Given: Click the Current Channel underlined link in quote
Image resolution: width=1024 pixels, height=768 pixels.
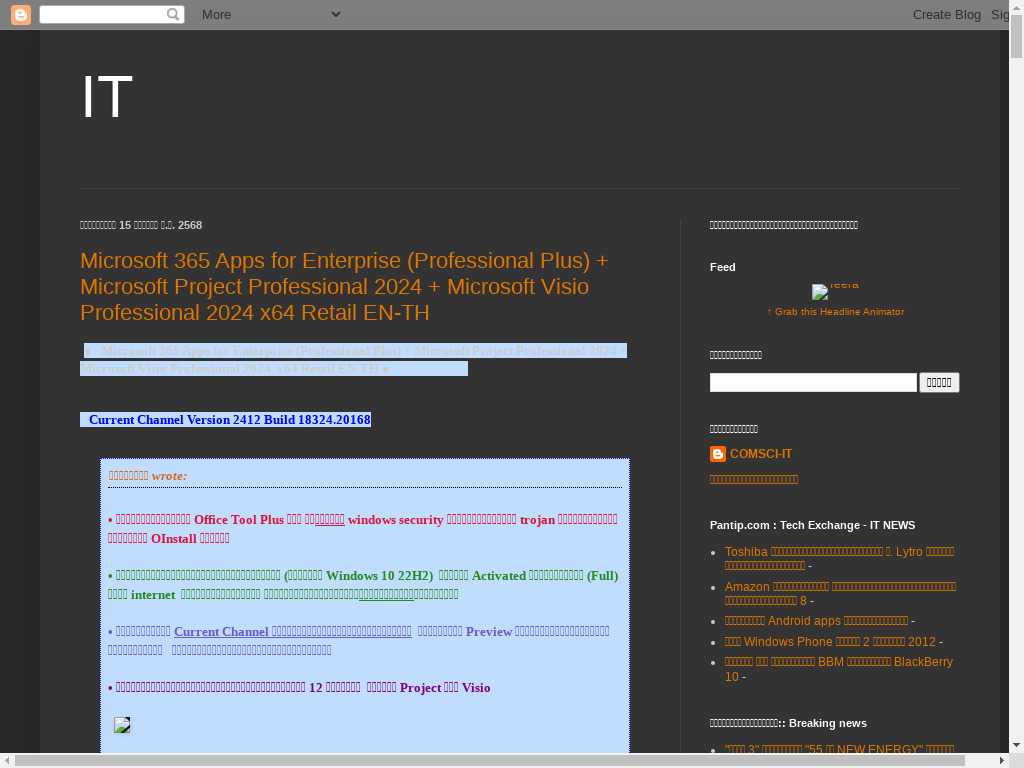Looking at the screenshot, I should 293,632.
